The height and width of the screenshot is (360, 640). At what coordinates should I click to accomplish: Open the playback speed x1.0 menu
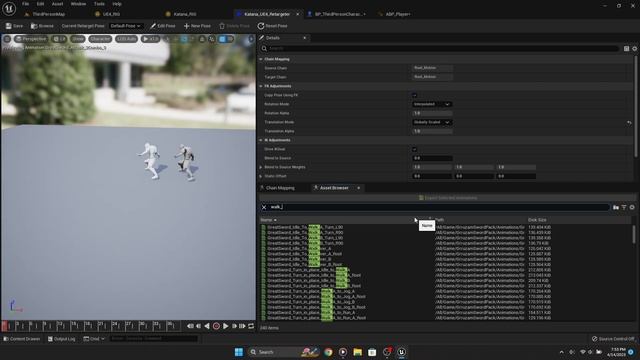click(150, 39)
